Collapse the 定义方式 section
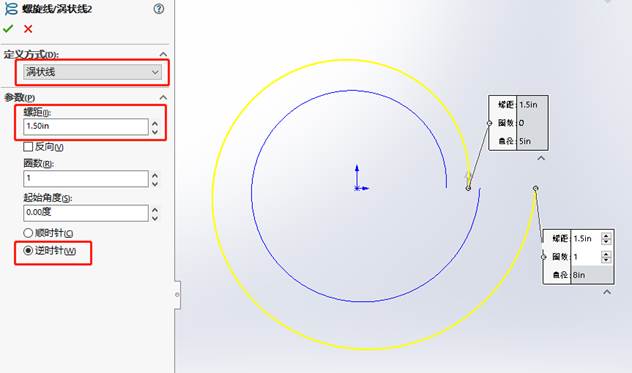The height and width of the screenshot is (373, 632). click(163, 54)
